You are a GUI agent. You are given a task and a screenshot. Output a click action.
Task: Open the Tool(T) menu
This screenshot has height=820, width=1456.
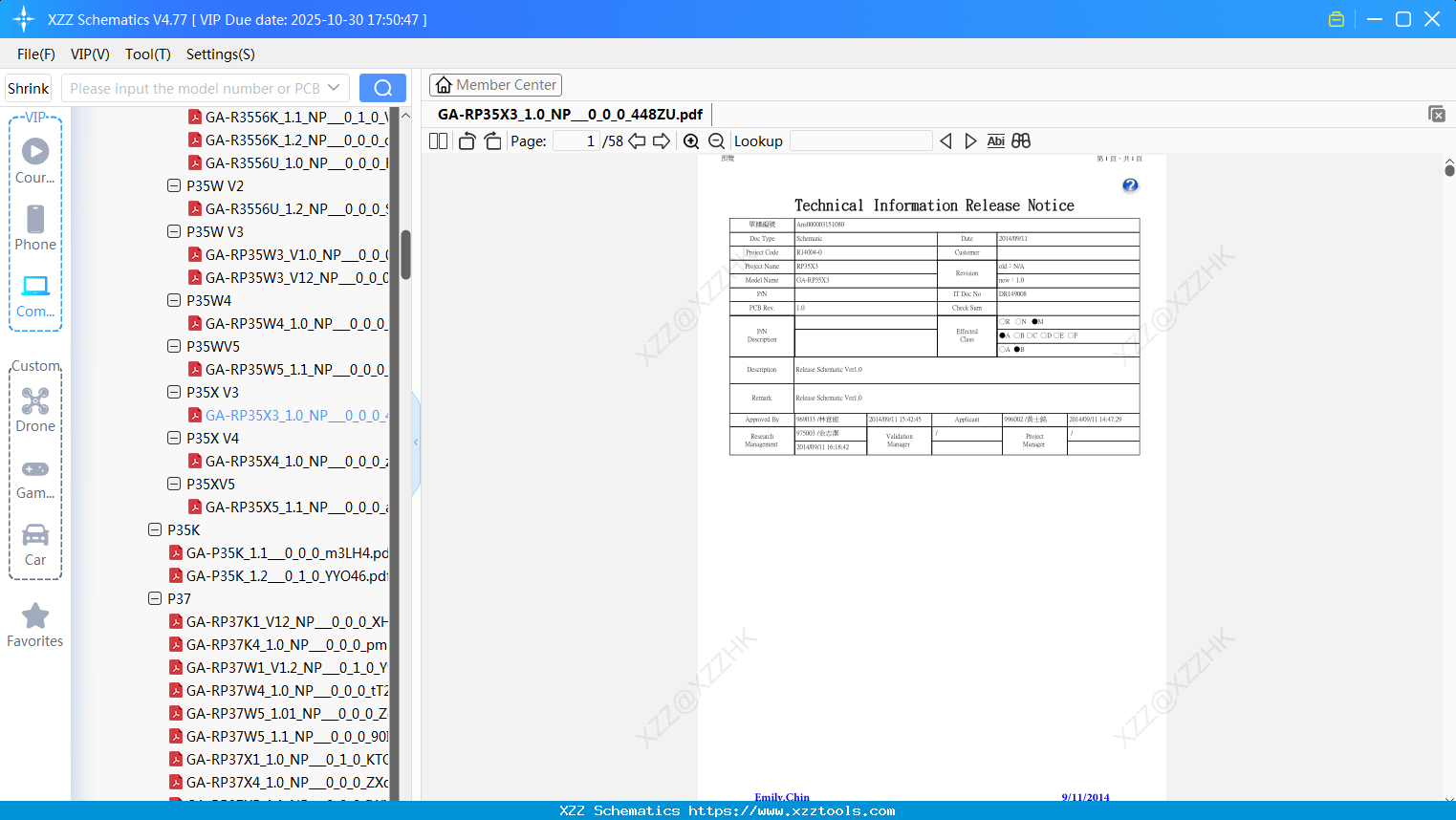click(148, 54)
